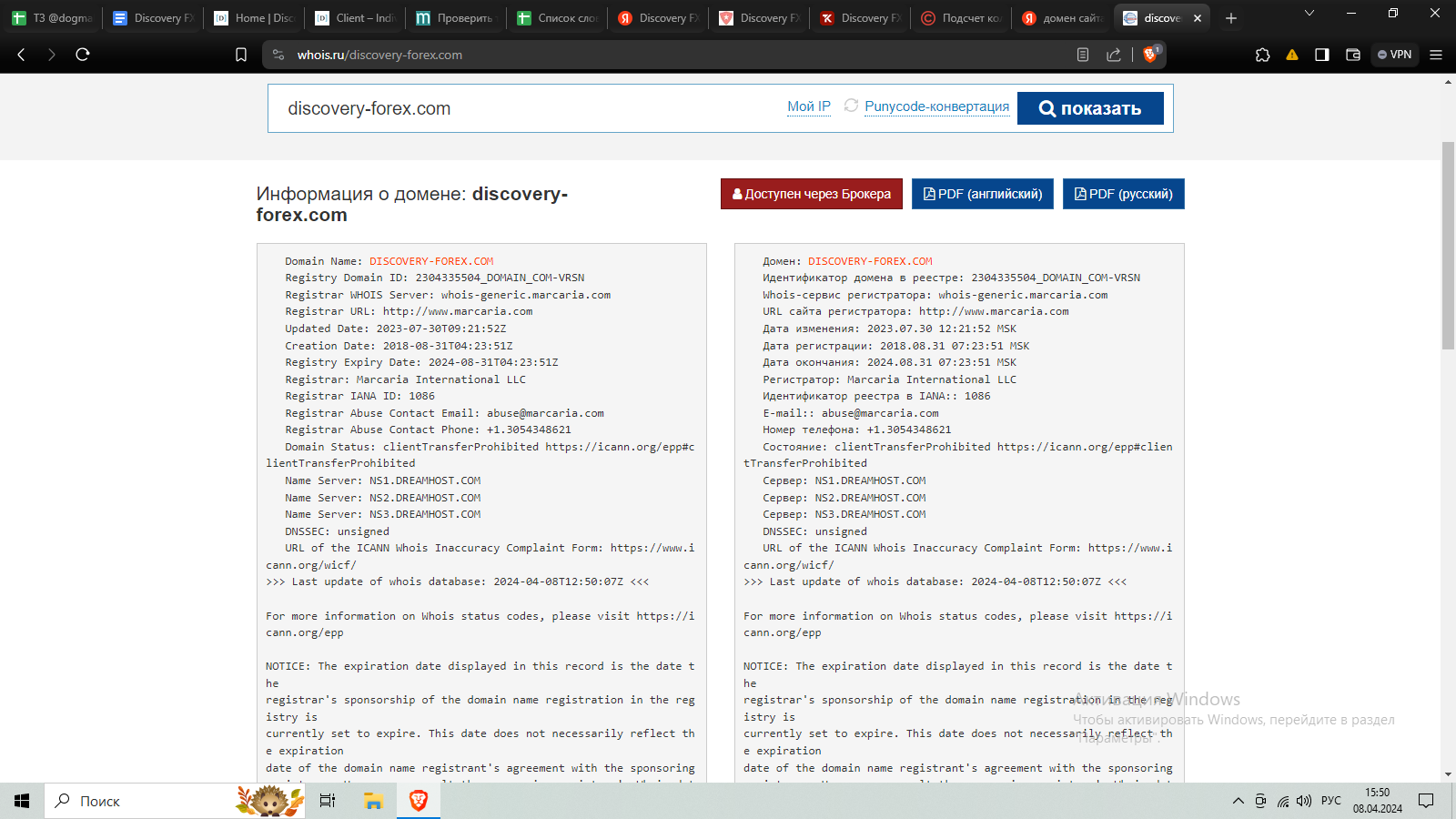Click Доступен через Брокера button
1456x819 pixels.
812,194
